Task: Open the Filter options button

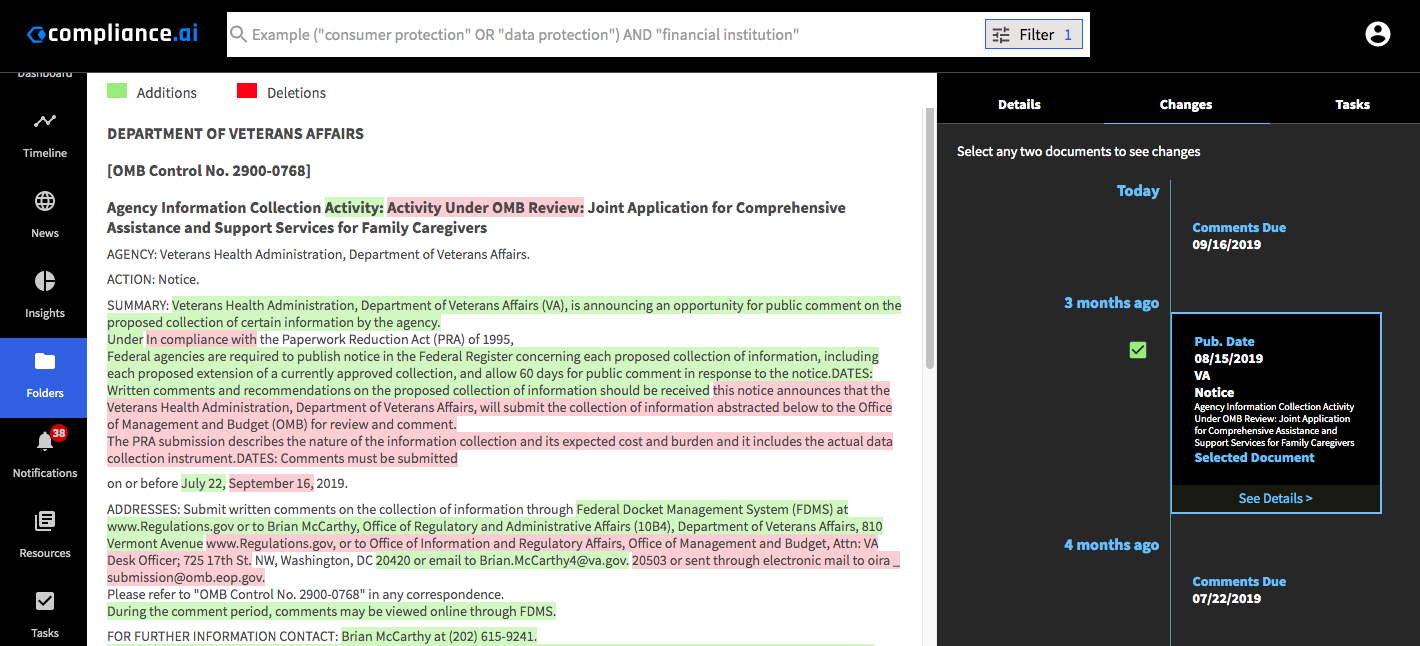Action: (1034, 35)
